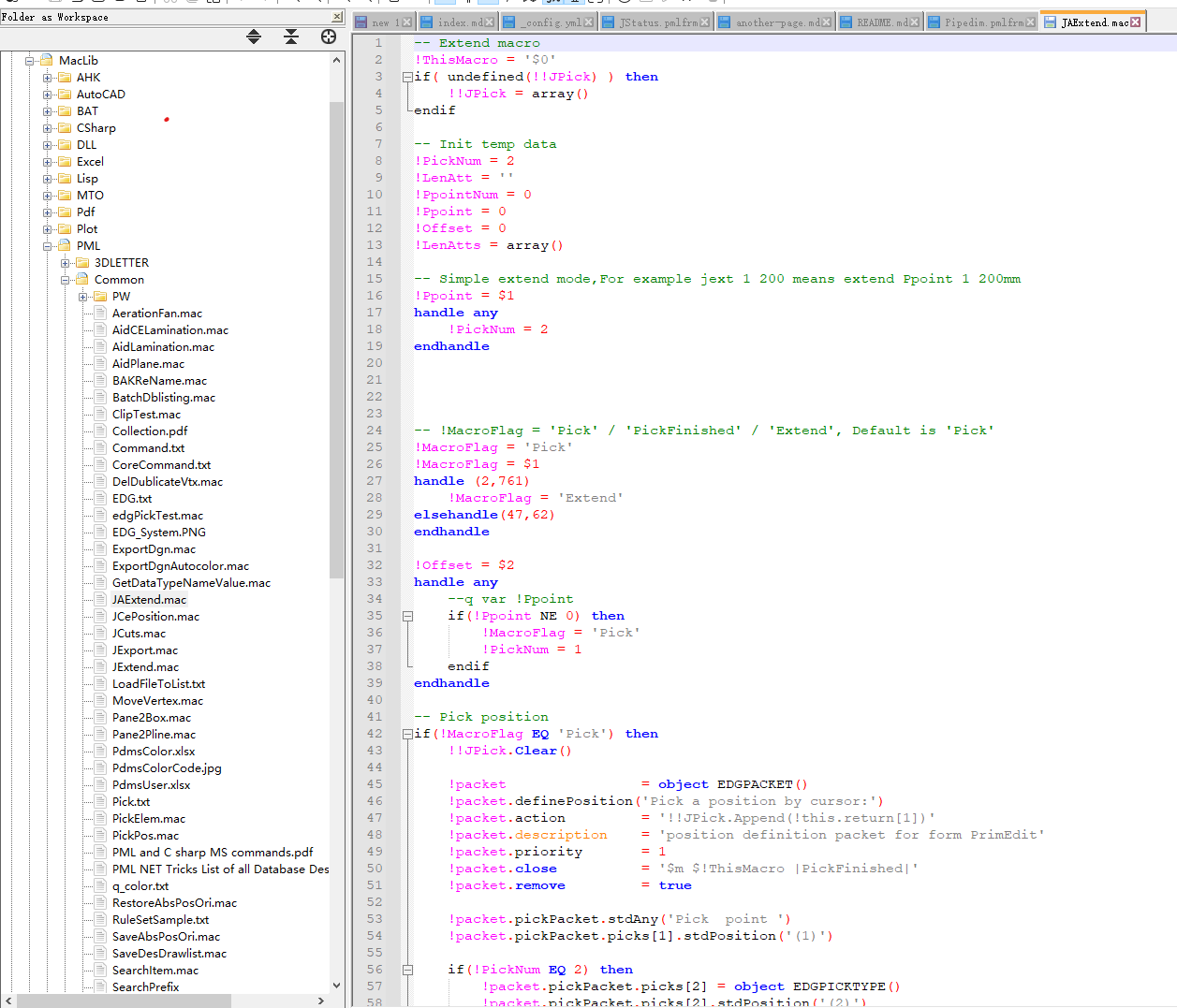The height and width of the screenshot is (1008, 1177).
Task: Select PML and C sharp MS commands.pdf
Action: pos(213,853)
